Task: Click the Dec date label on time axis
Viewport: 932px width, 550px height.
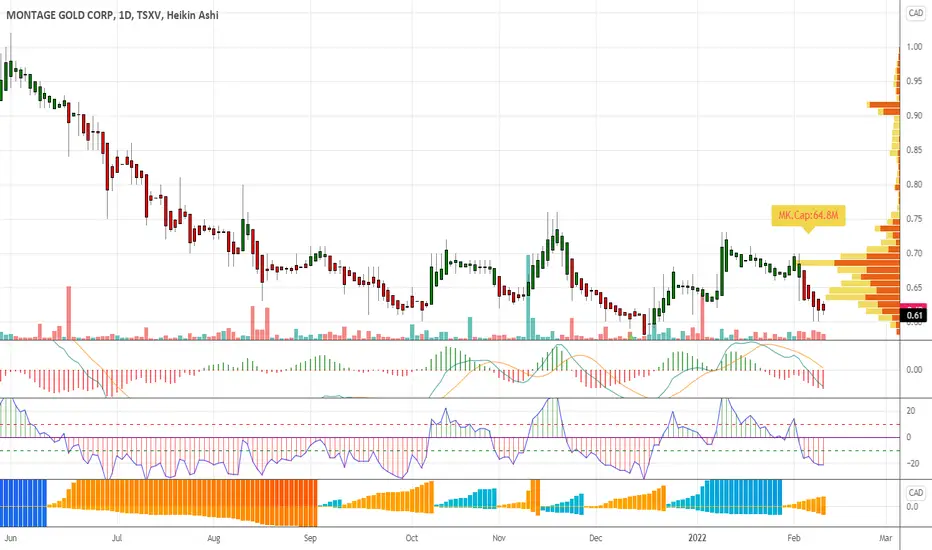Action: (596, 538)
